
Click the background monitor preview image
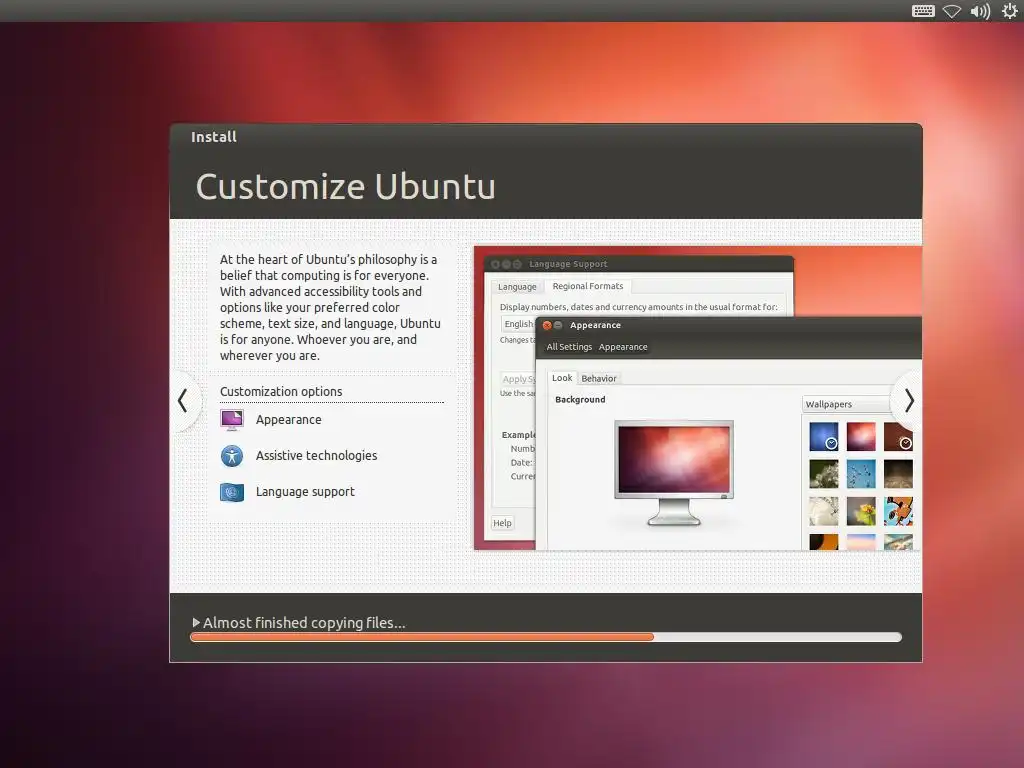(674, 473)
